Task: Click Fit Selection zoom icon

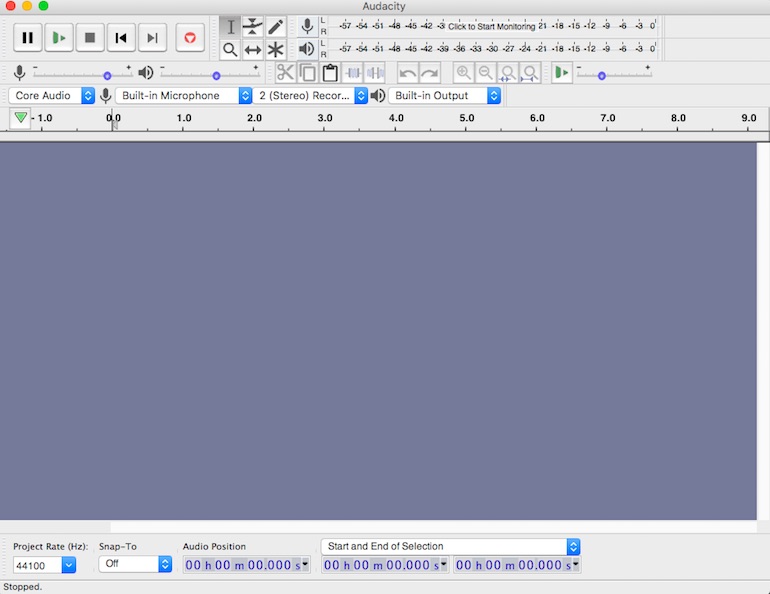Action: tap(508, 73)
